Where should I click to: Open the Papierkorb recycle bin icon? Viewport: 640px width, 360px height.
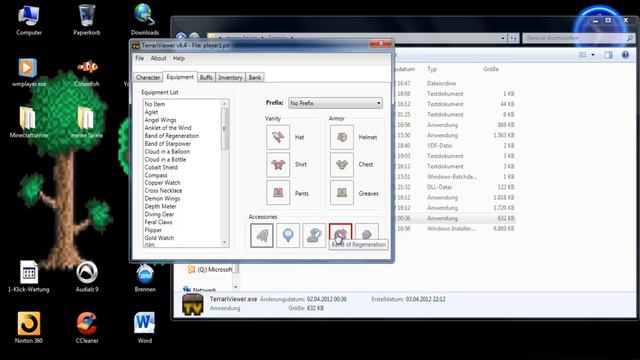[x=87, y=20]
